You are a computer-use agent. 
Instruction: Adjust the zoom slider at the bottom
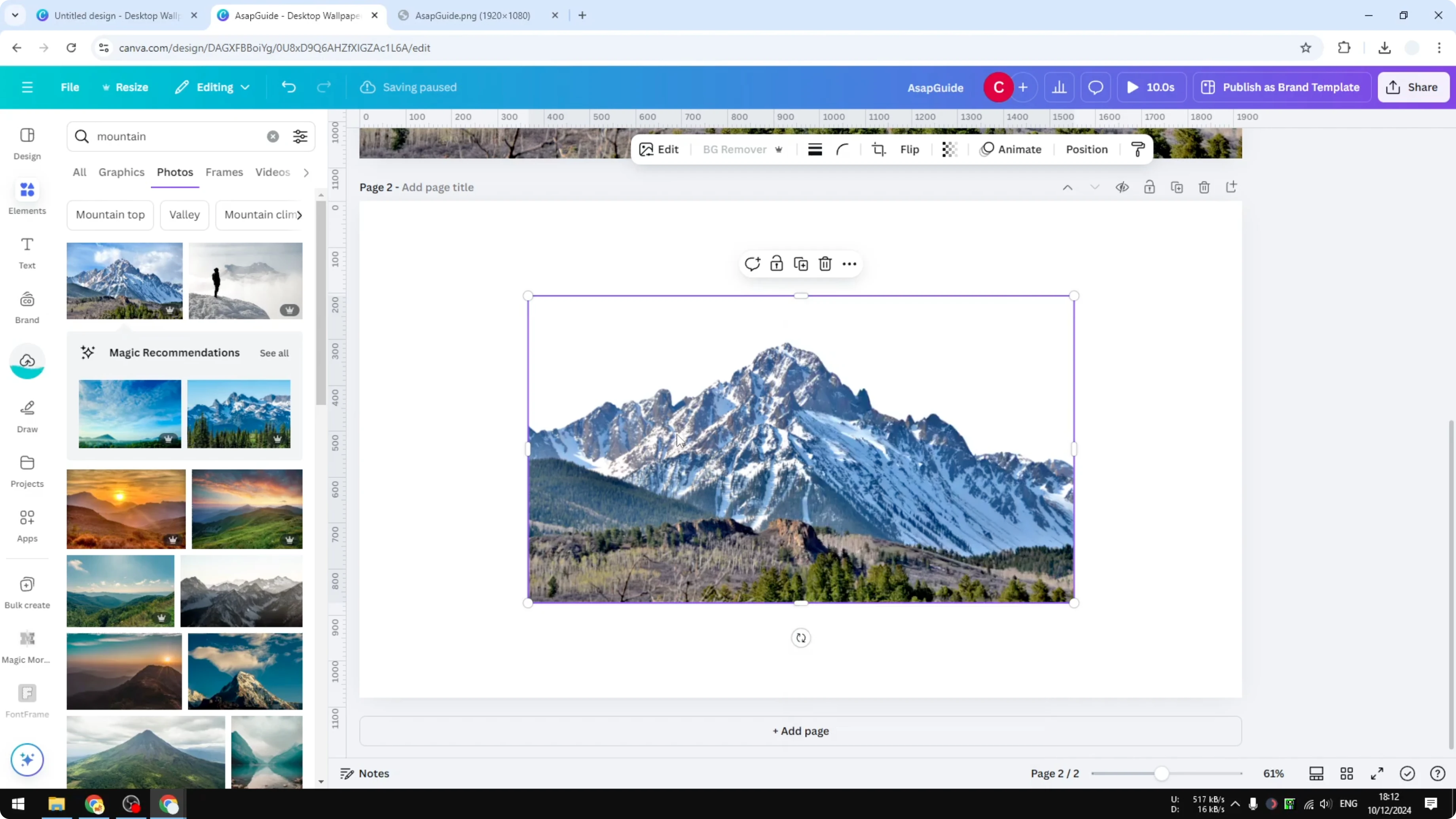pyautogui.click(x=1163, y=774)
